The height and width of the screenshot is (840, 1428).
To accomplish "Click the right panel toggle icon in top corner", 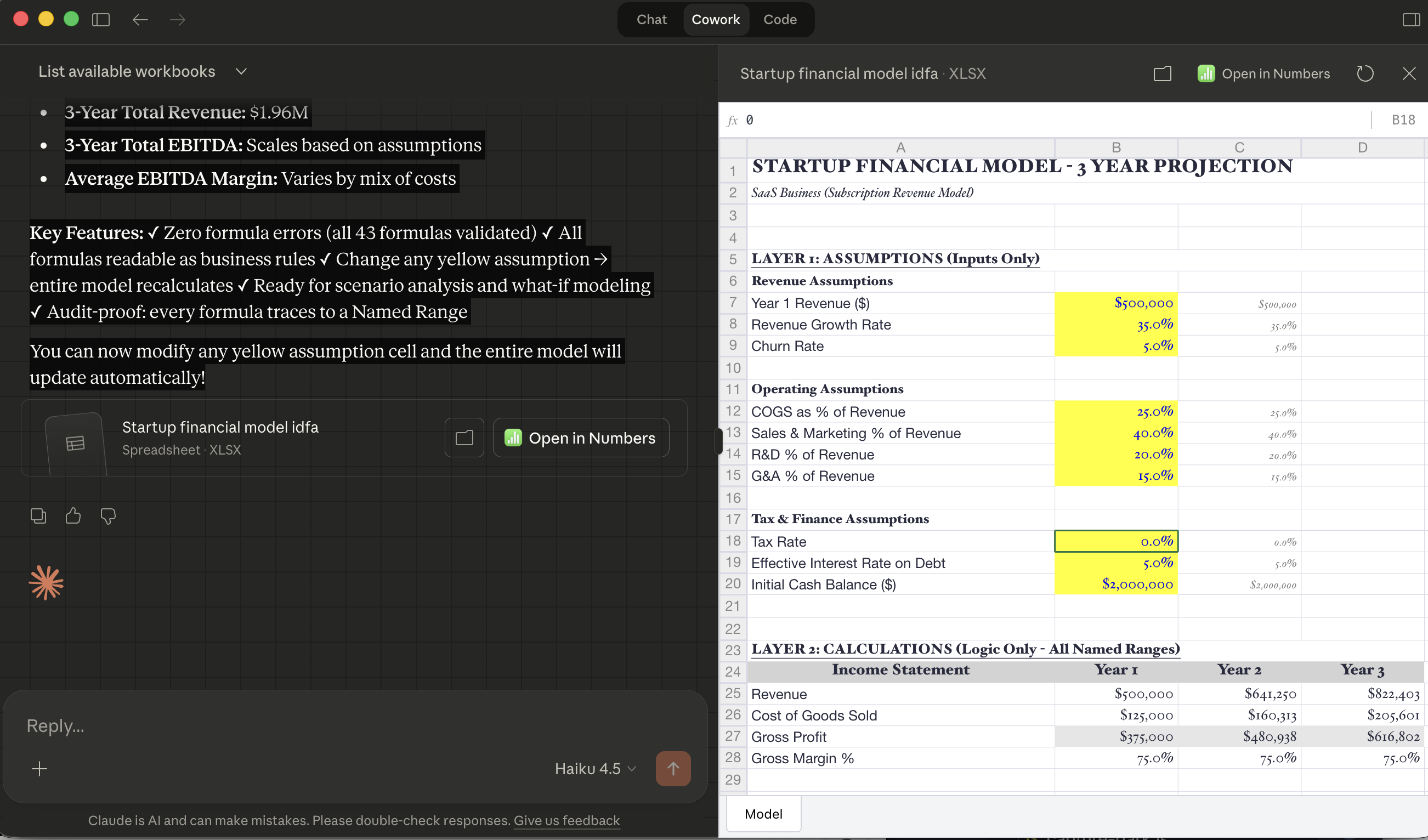I will click(x=1410, y=20).
